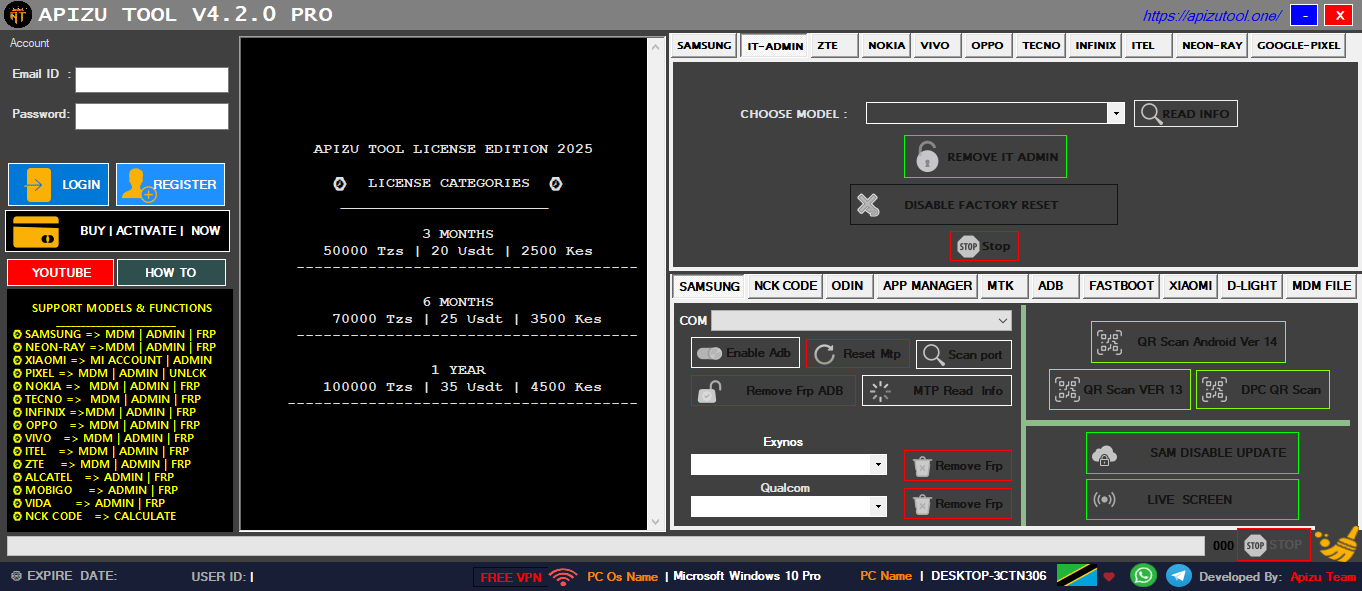This screenshot has height=591, width=1362.
Task: Activate SAM DISABLE UPDATE cloud function
Action: point(1192,453)
